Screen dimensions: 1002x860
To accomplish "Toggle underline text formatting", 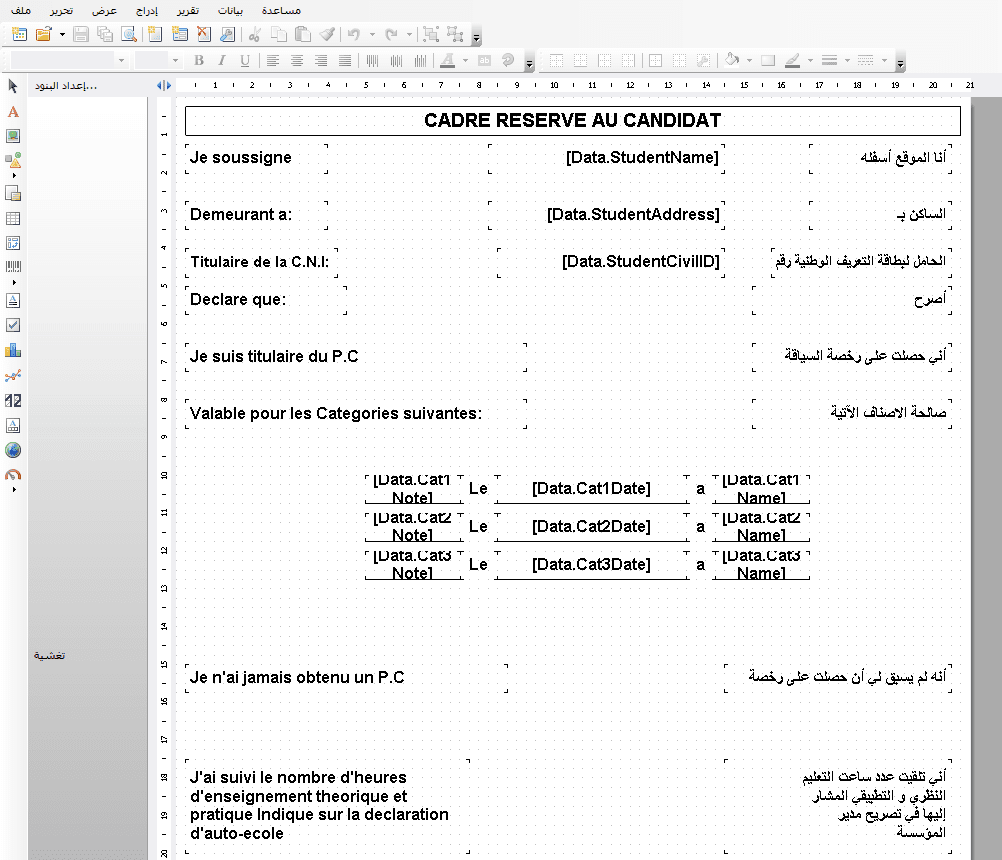I will (245, 60).
